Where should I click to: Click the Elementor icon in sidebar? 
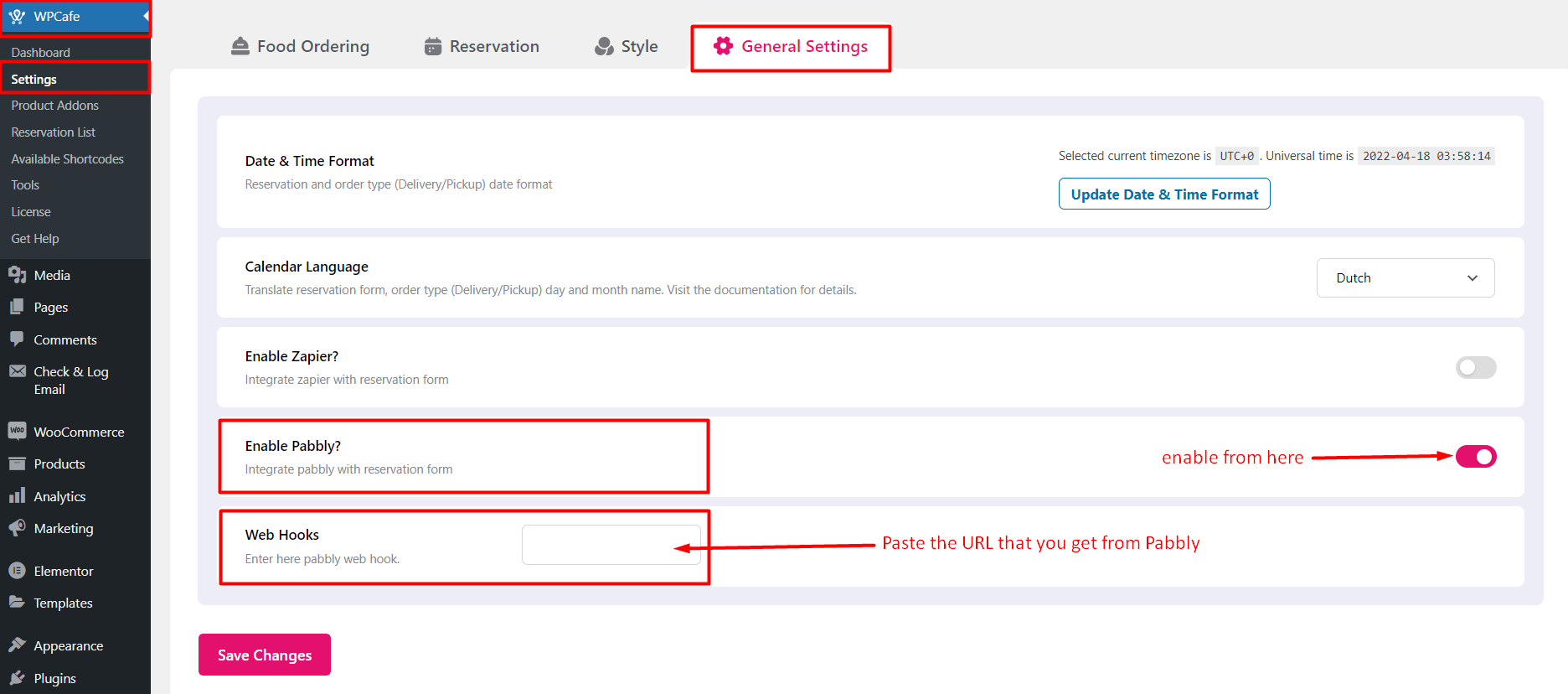tap(17, 571)
